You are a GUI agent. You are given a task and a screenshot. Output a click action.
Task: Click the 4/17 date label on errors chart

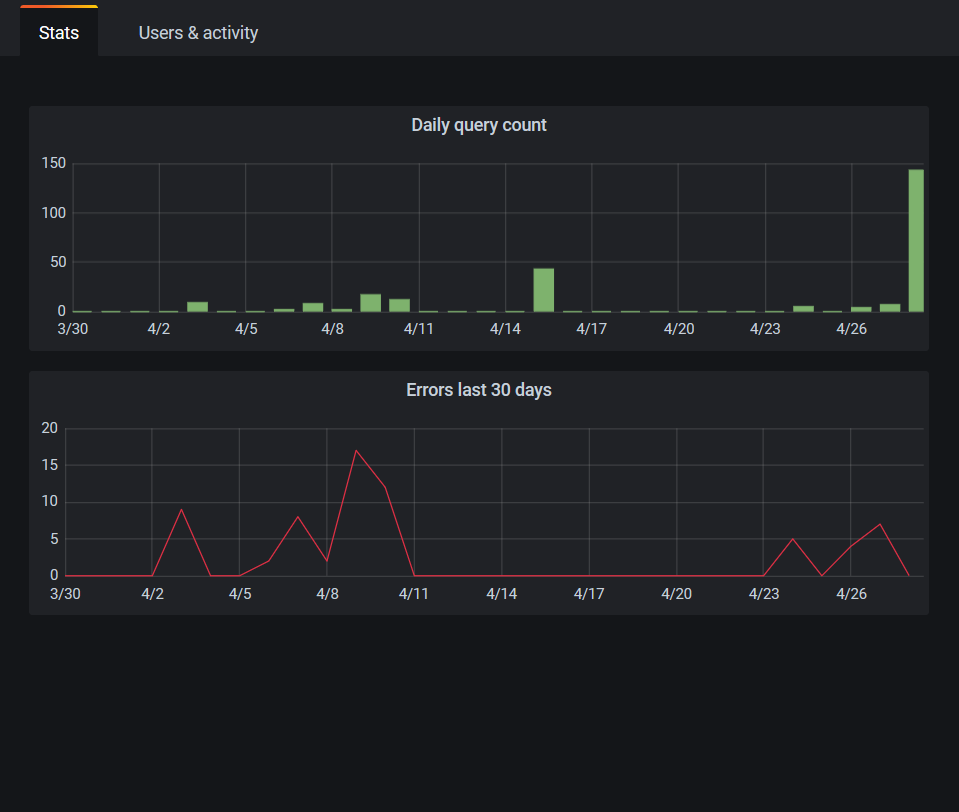pos(590,593)
